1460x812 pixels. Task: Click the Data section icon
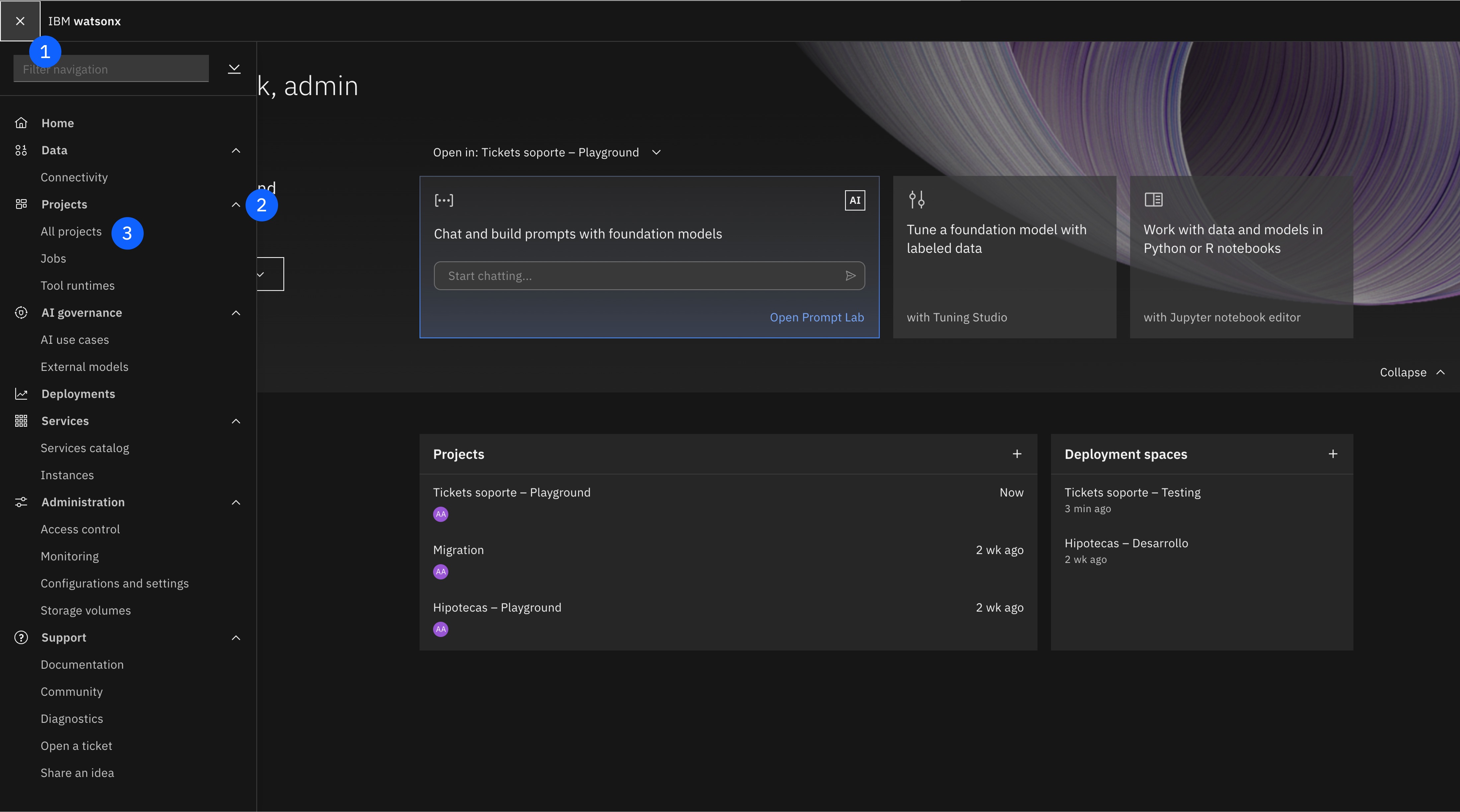(x=21, y=150)
